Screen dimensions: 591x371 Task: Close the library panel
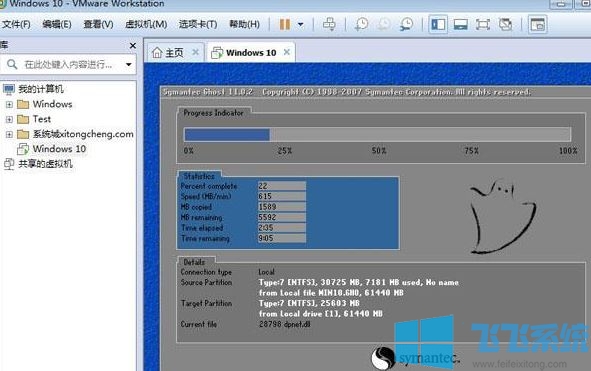(x=133, y=46)
